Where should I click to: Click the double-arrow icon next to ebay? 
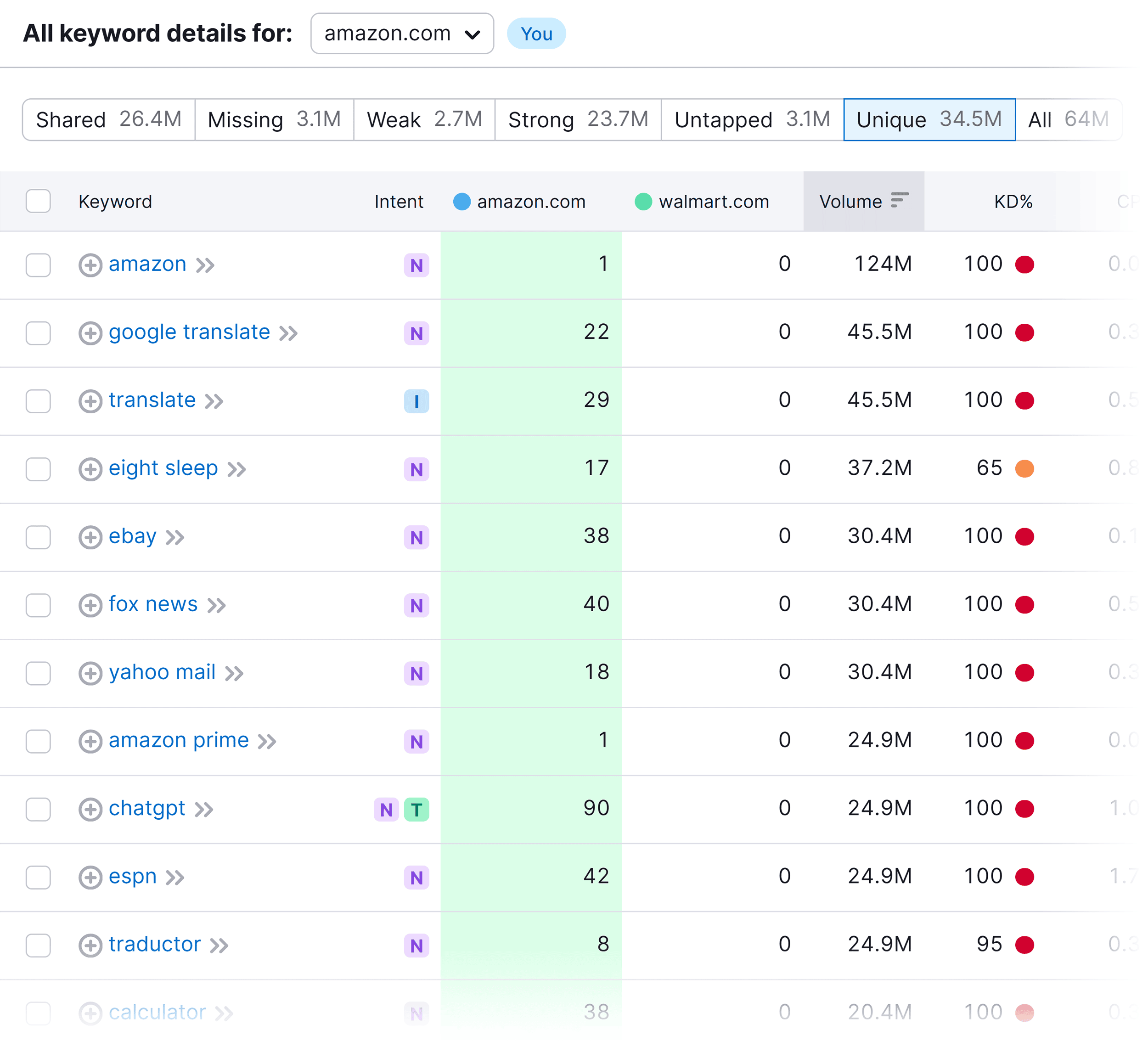176,537
